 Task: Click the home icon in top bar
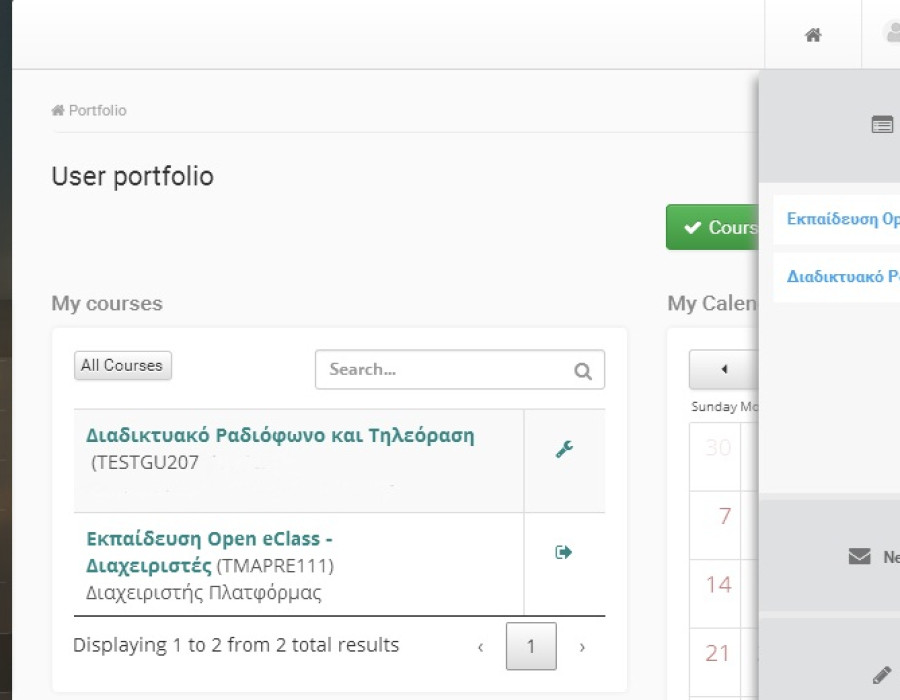point(813,35)
